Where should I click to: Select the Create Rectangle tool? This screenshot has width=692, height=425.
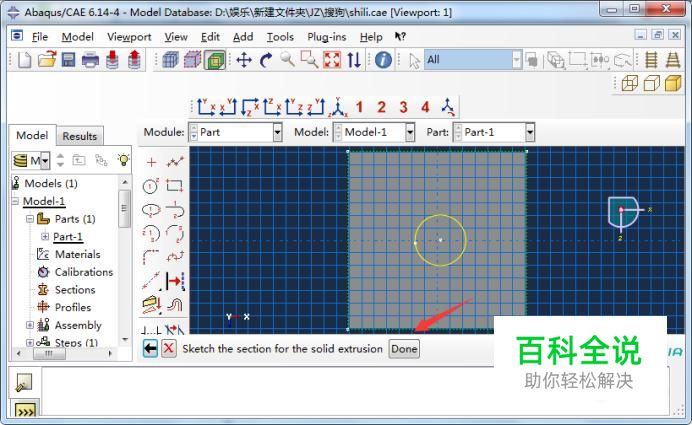click(x=175, y=186)
